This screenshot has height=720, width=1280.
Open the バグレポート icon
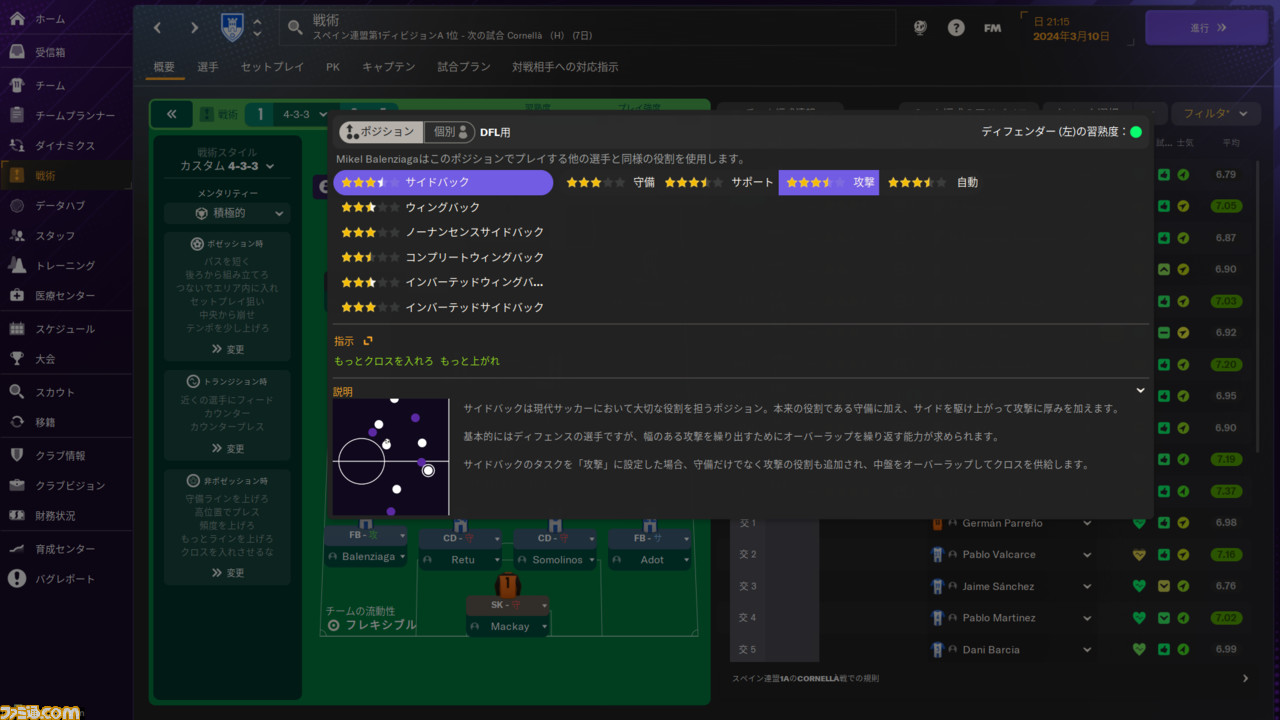click(x=17, y=578)
